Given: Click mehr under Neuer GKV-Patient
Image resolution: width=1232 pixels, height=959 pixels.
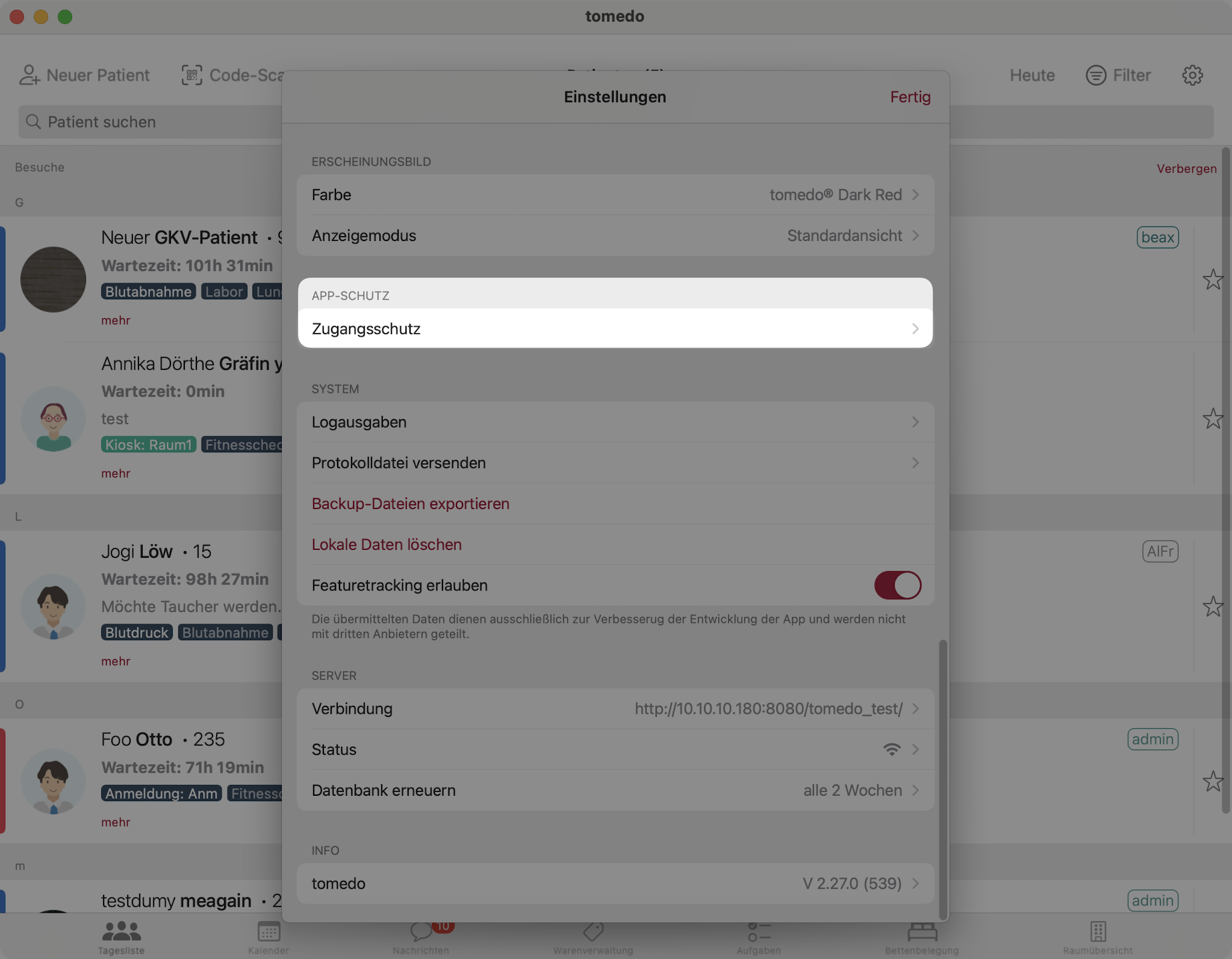Looking at the screenshot, I should point(116,320).
